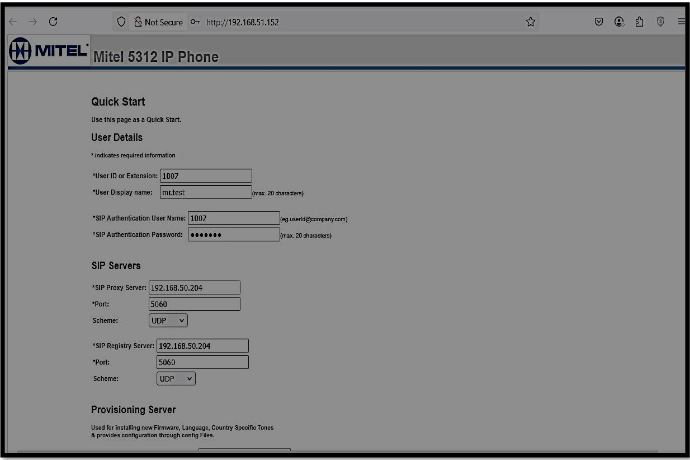This screenshot has height=460, width=690.
Task: Click the SIP Proxy Server address field
Action: click(x=195, y=287)
